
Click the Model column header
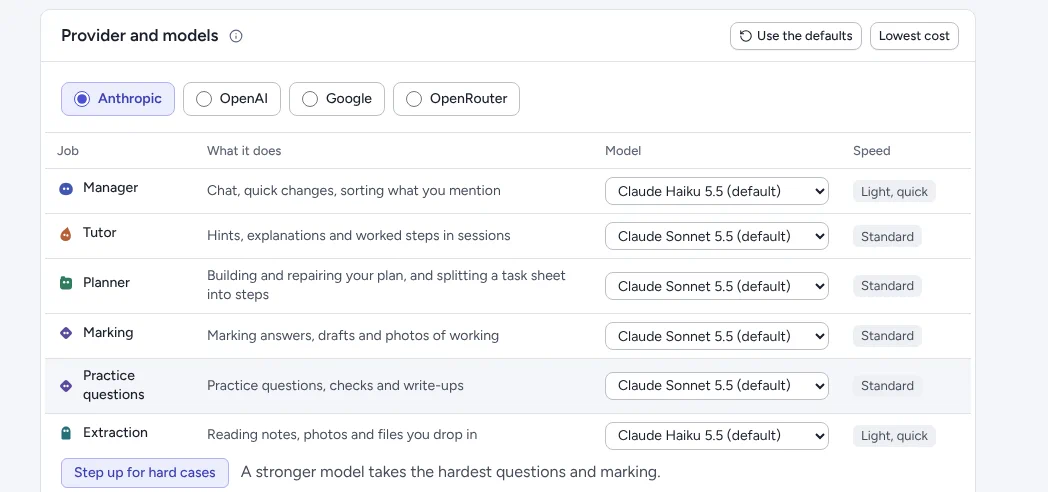coord(623,151)
